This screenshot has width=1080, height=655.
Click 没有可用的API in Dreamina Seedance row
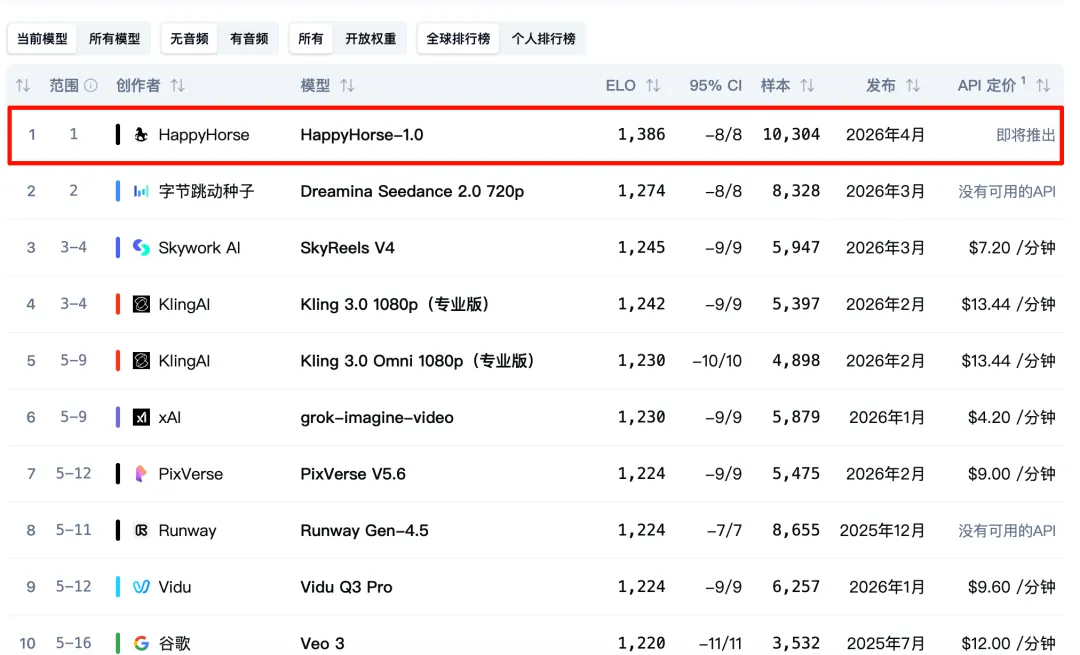pyautogui.click(x=1006, y=191)
